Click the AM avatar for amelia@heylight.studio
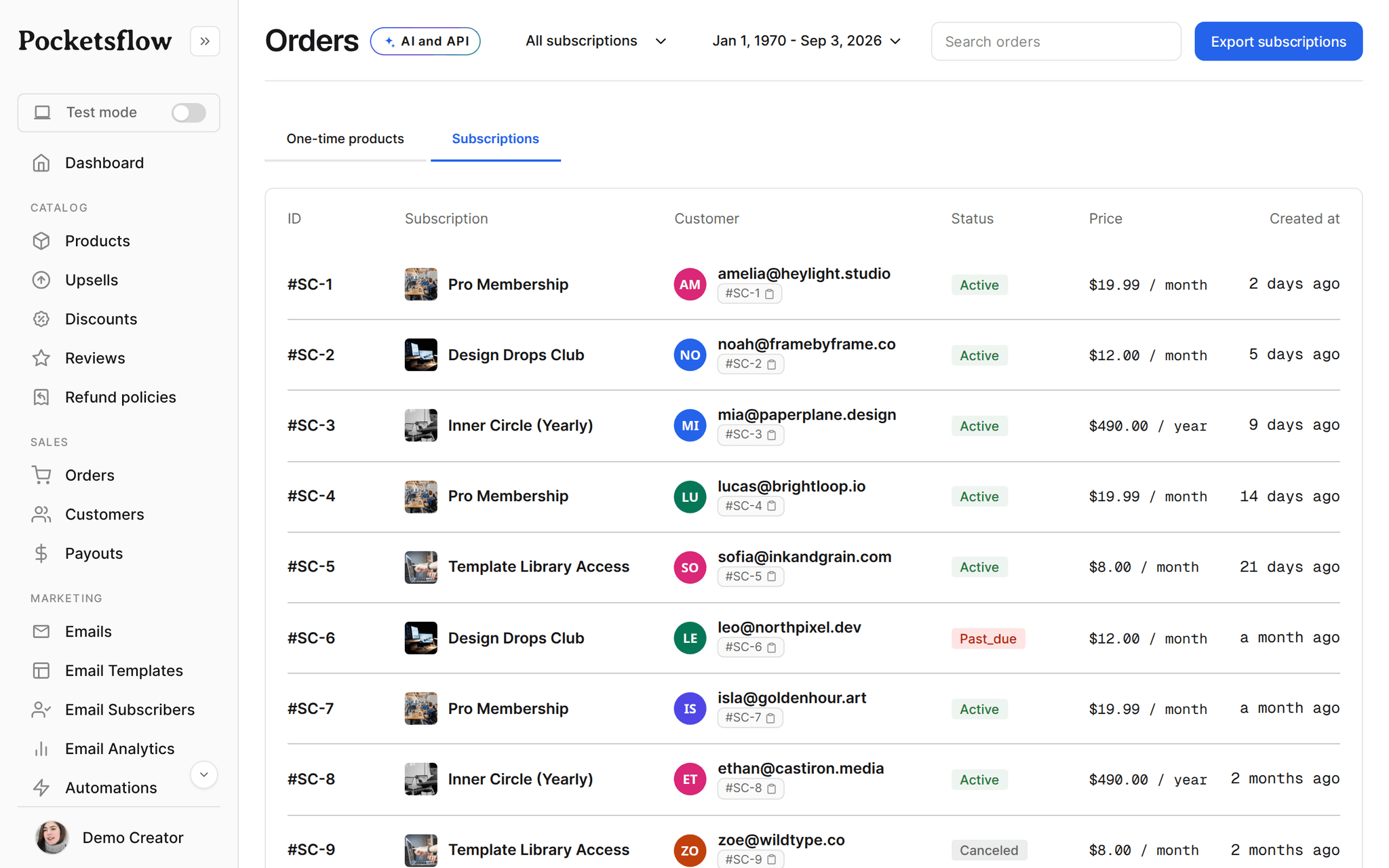 690,284
